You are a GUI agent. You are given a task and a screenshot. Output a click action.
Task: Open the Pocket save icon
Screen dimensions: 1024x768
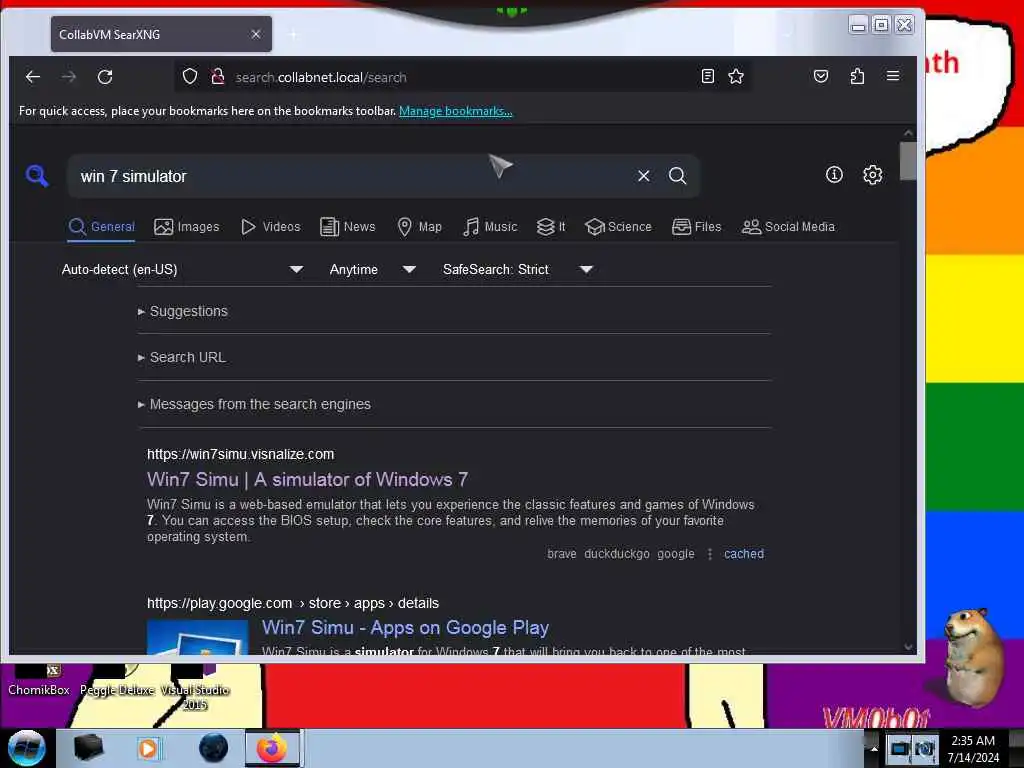click(x=821, y=76)
